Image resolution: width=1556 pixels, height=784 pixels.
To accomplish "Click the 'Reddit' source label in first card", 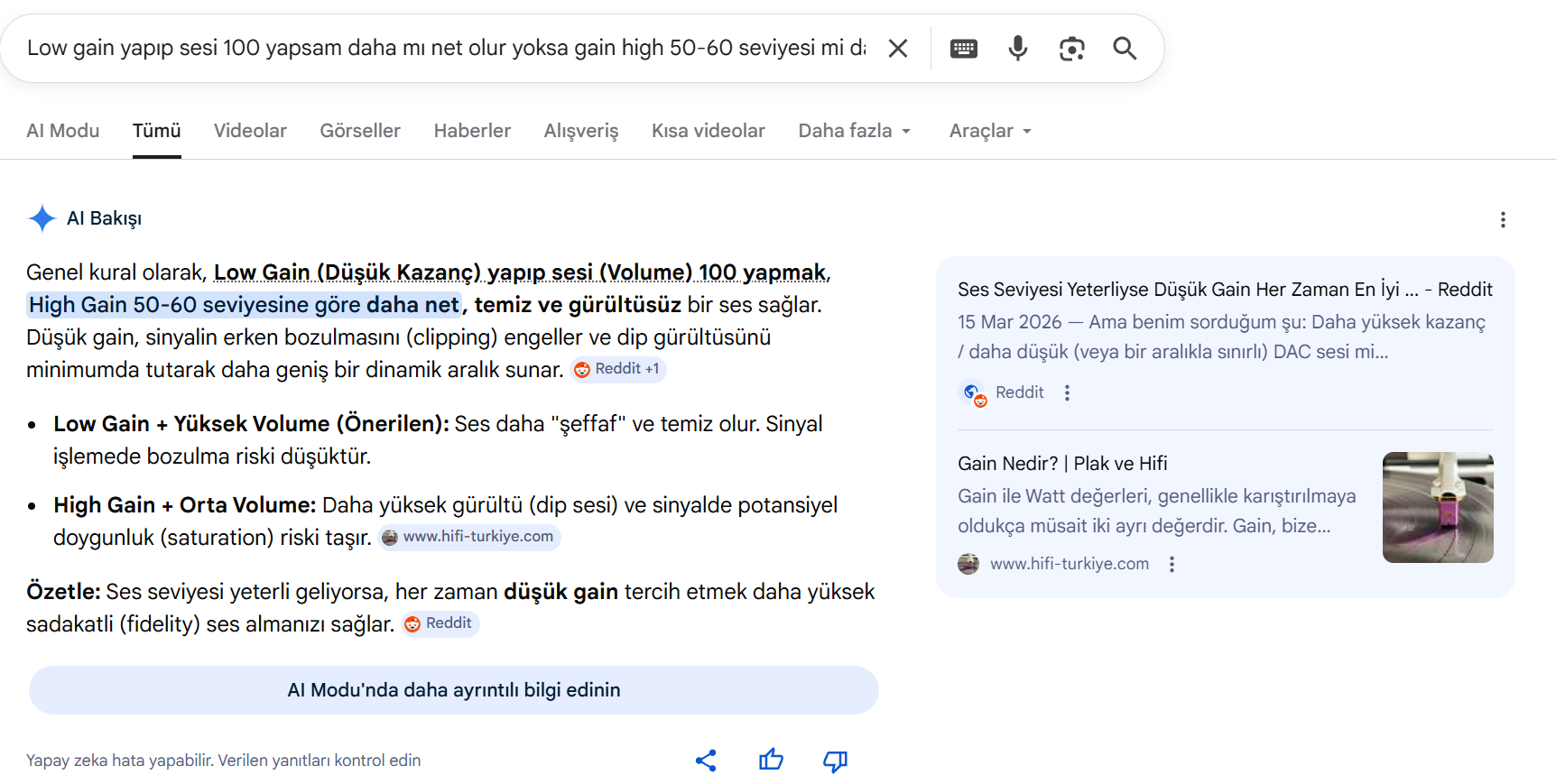I will (x=1019, y=392).
